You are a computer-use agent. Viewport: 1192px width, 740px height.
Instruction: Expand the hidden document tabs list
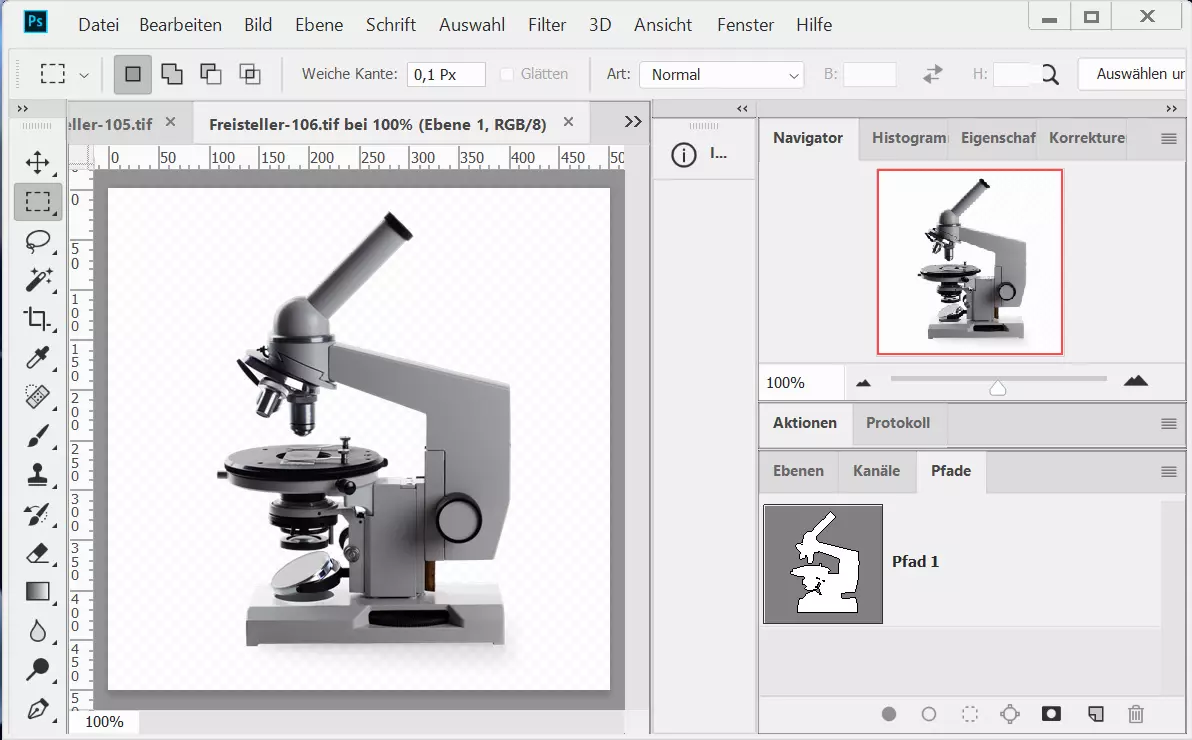coord(632,122)
